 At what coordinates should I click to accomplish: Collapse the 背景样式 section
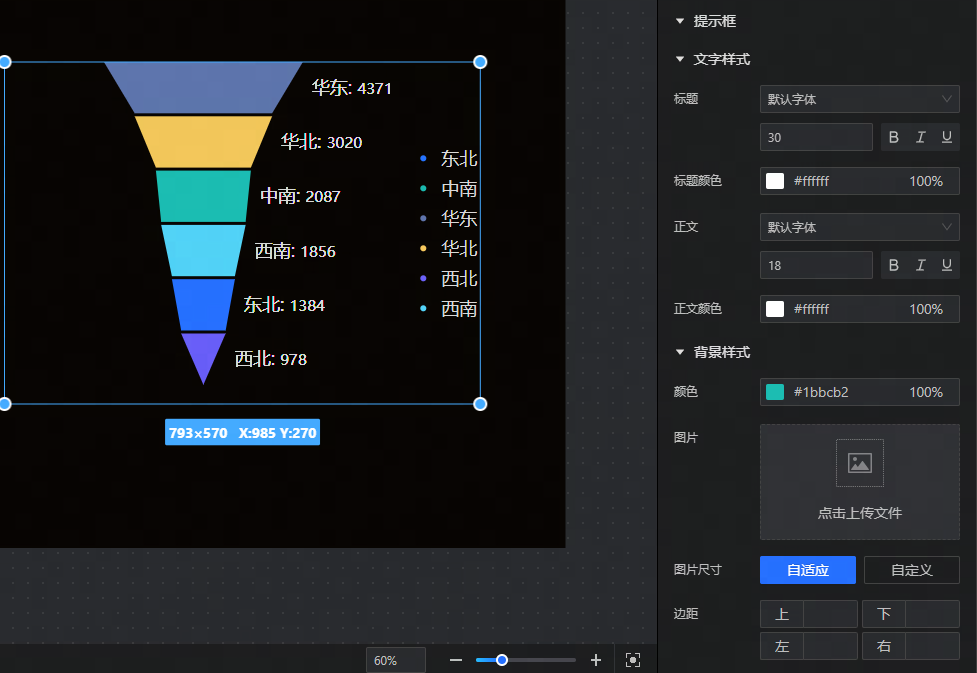click(x=680, y=352)
